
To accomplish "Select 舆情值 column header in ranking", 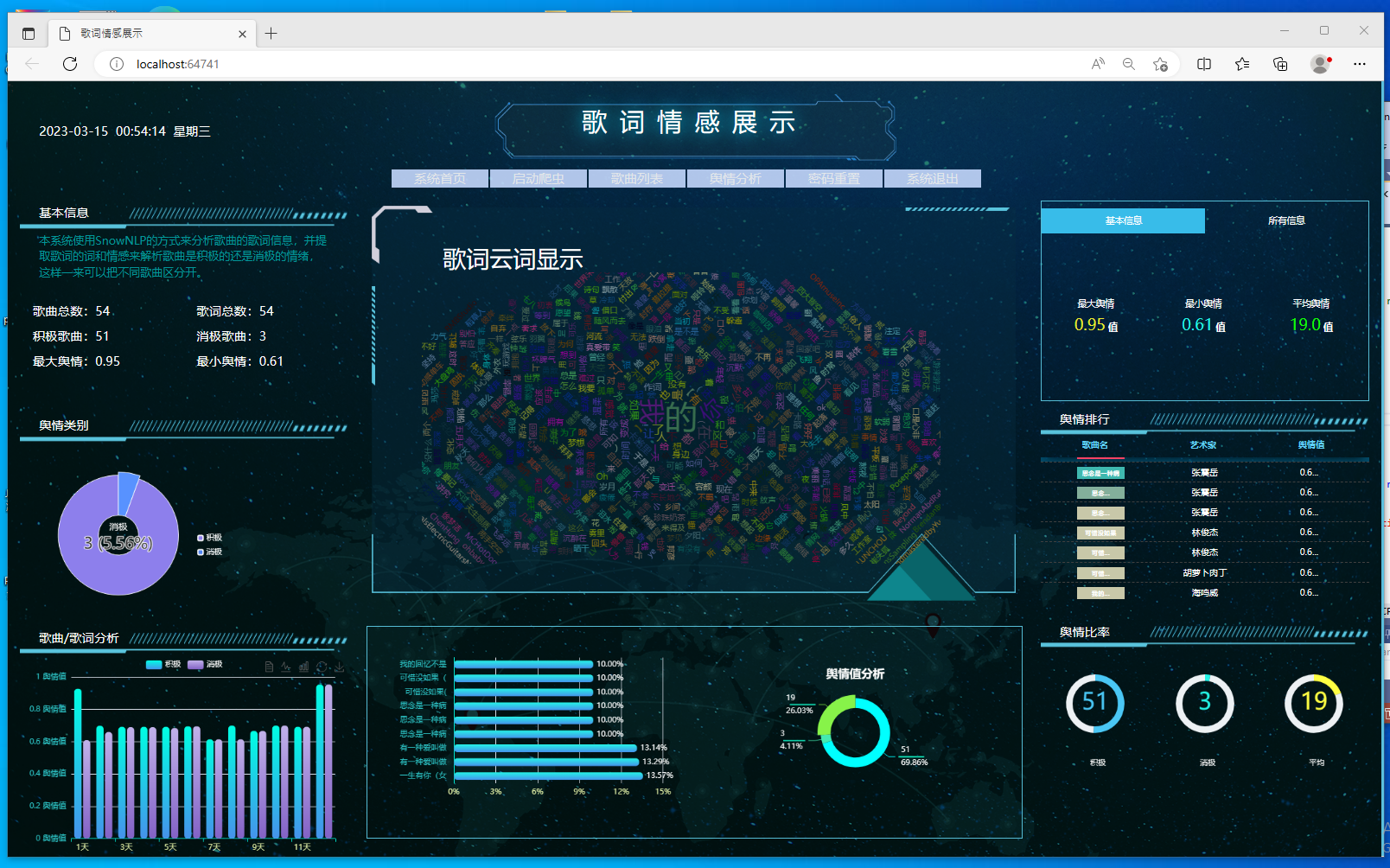I will [1311, 445].
